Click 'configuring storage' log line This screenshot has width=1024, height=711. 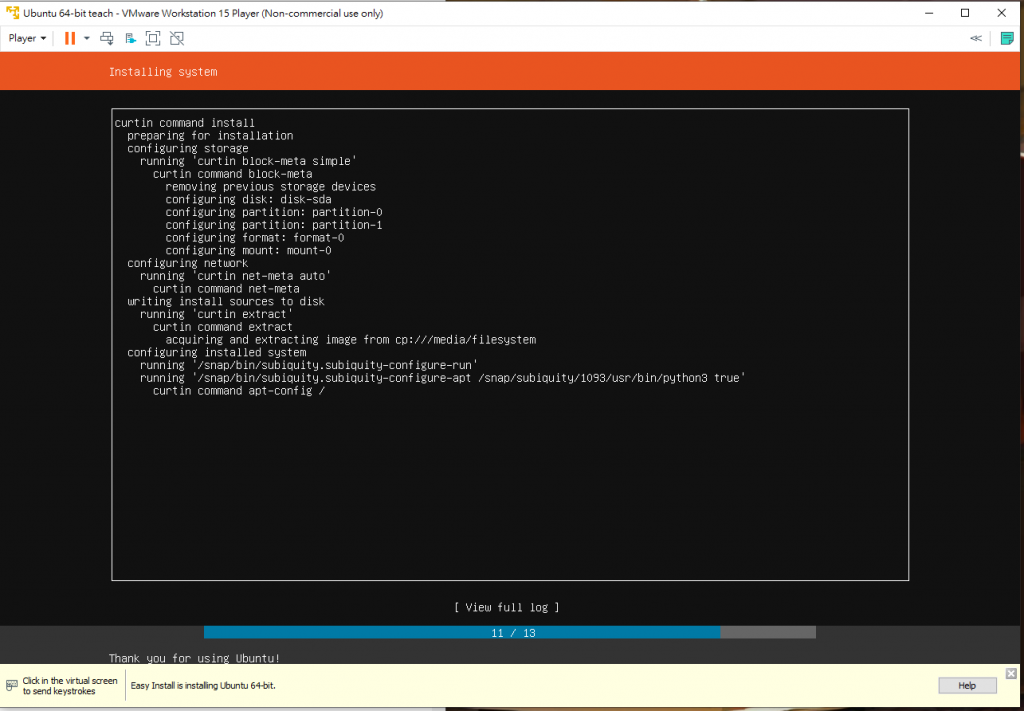pos(188,148)
